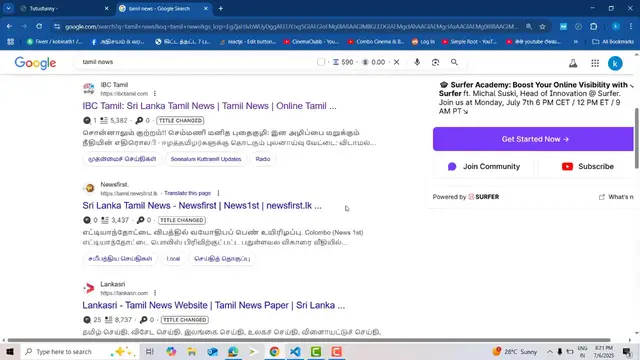Open the browser extensions puzzle icon
640x360 pixels.
(593, 27)
